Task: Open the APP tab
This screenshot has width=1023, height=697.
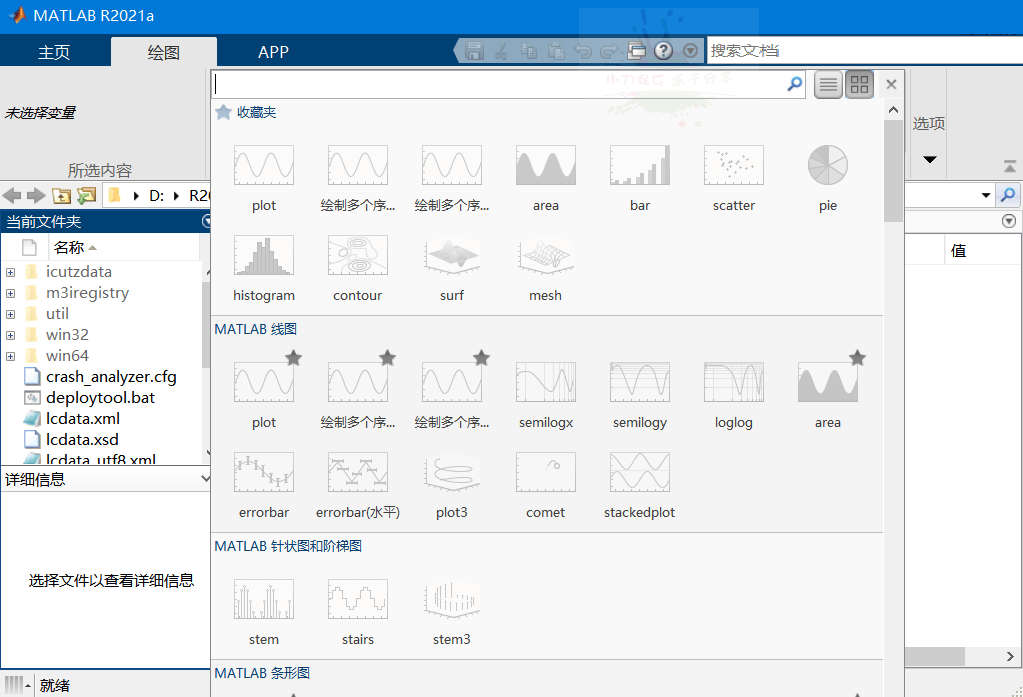Action: pyautogui.click(x=273, y=53)
